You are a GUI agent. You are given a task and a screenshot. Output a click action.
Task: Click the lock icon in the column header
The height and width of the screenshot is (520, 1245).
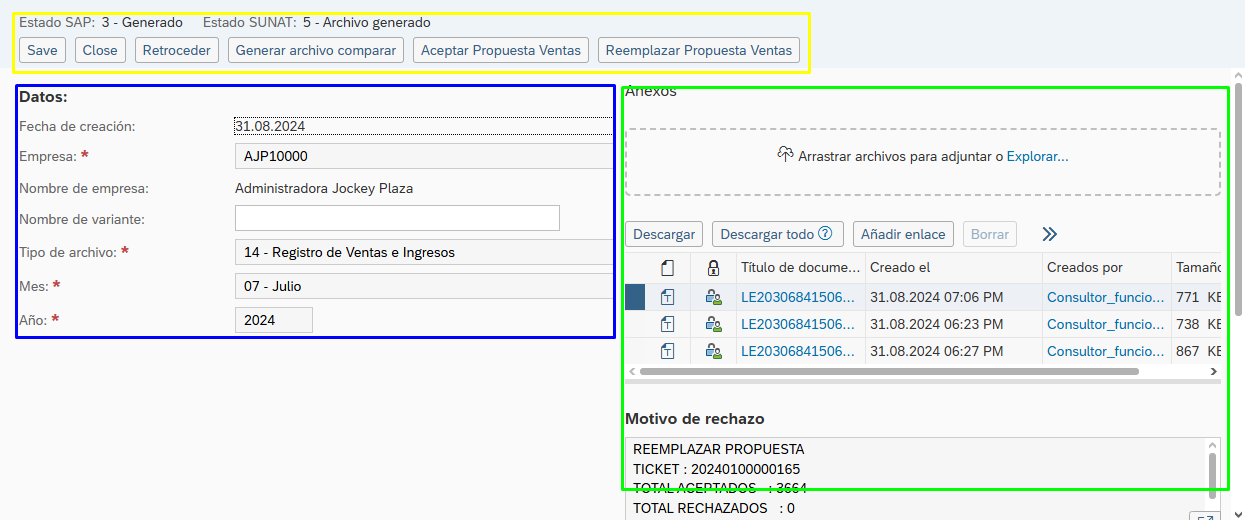(713, 268)
